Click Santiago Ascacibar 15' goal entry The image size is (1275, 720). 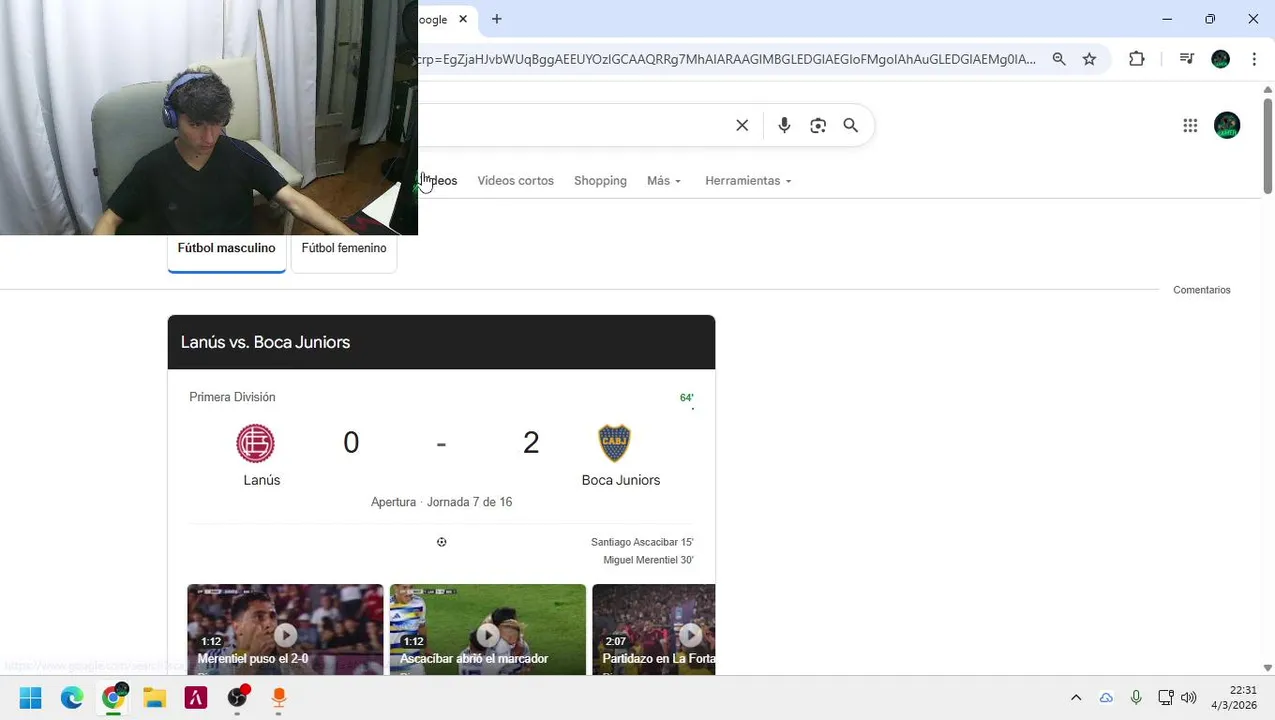[642, 542]
